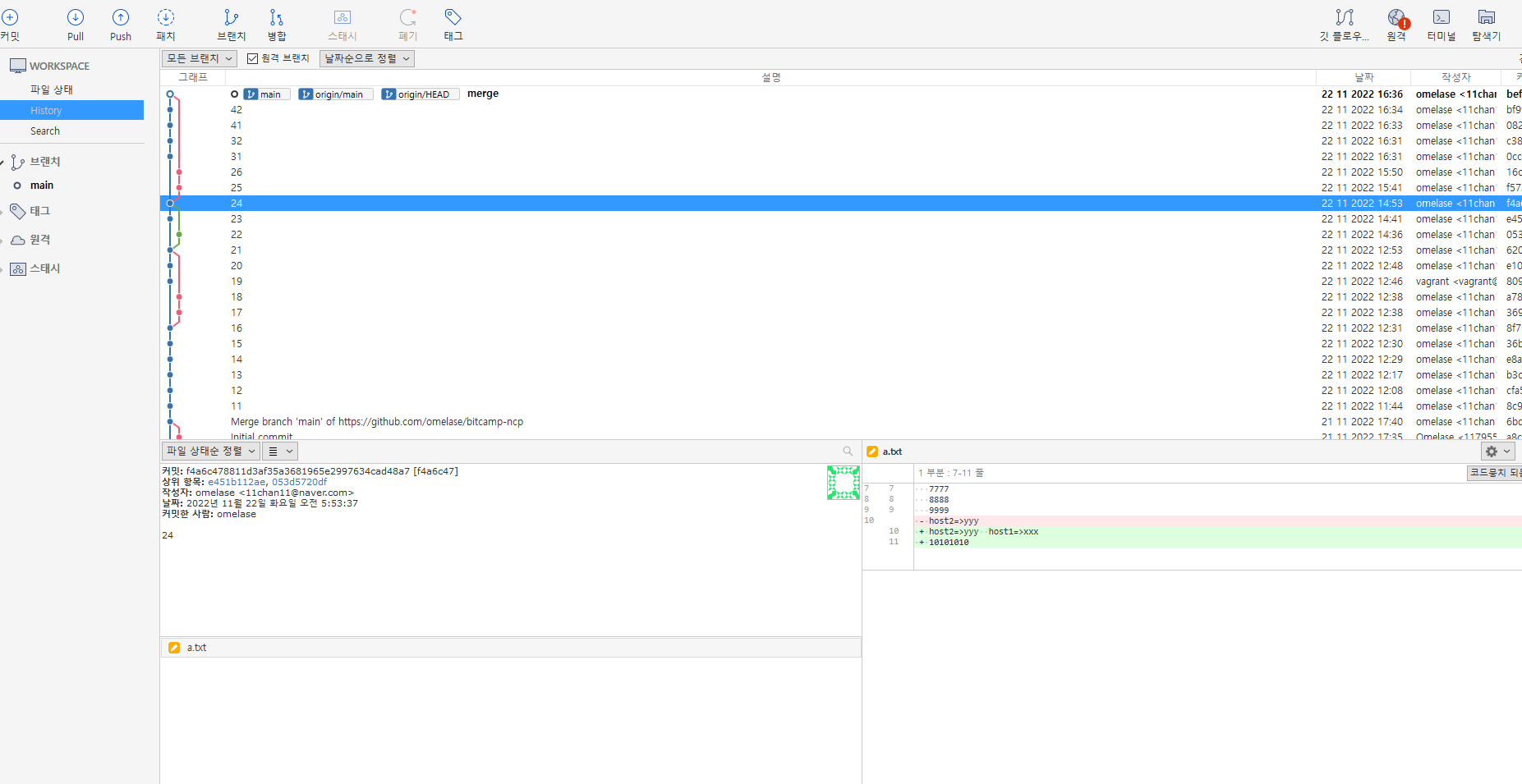Click the Push toolbar icon
Screen dimensions: 1522x784
(121, 24)
